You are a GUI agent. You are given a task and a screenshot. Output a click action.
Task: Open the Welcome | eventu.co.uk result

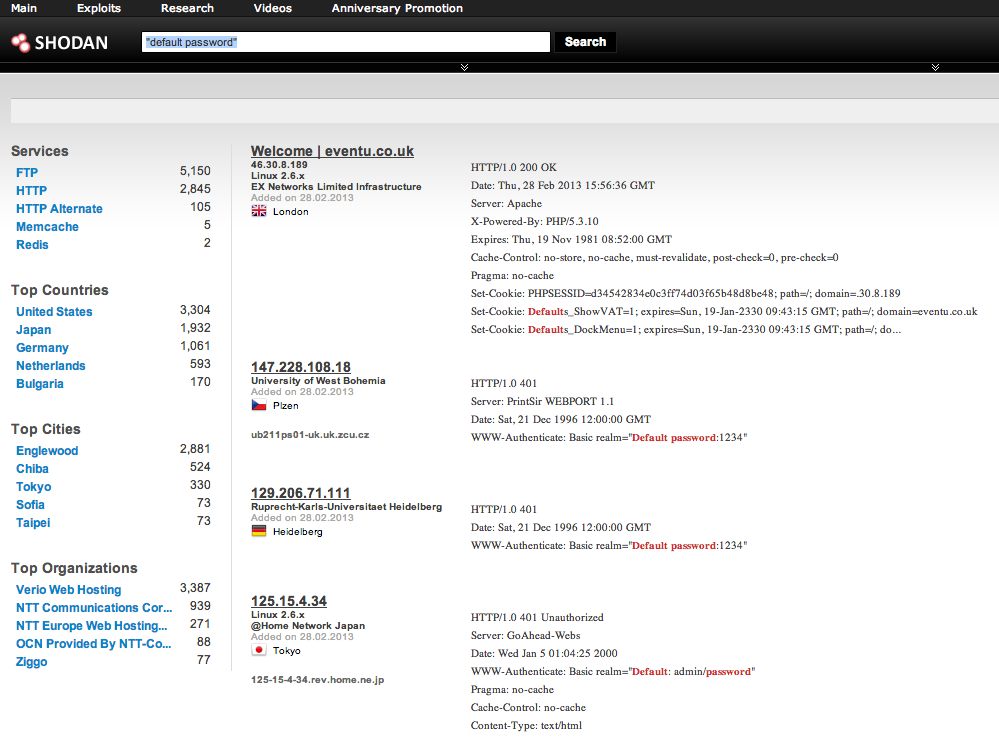(x=332, y=151)
